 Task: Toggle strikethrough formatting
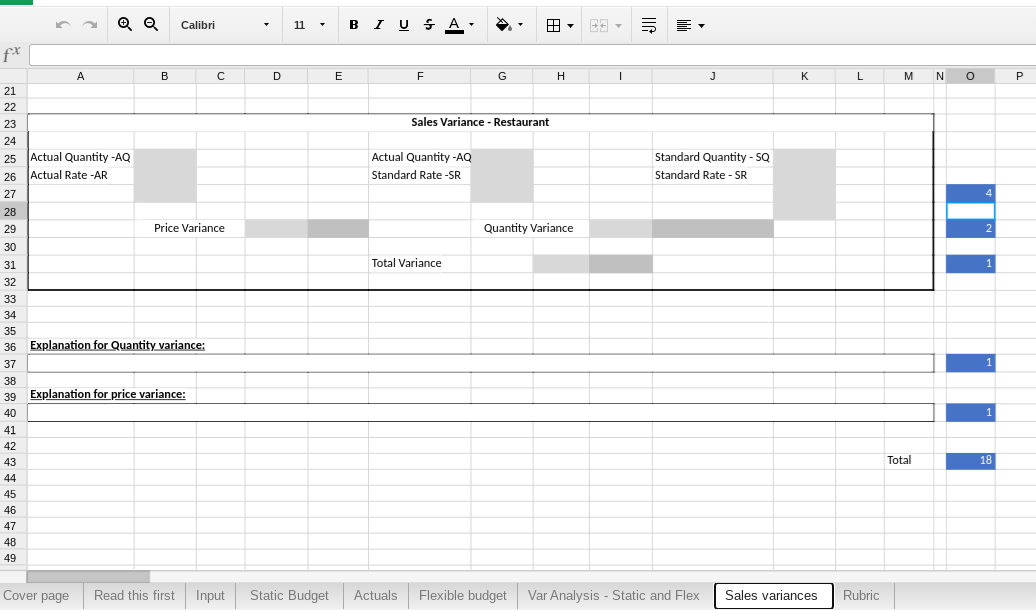tap(428, 24)
